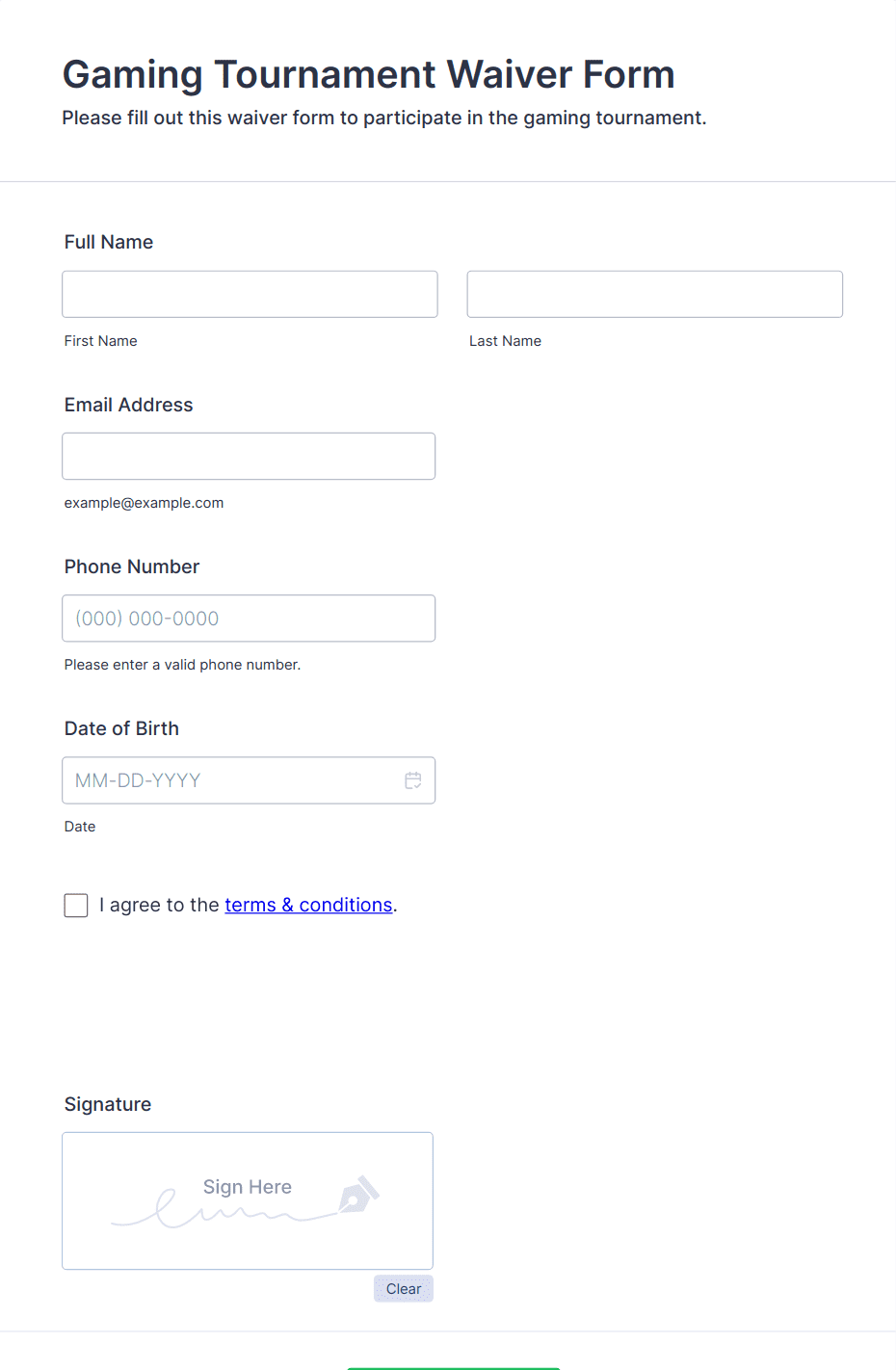Click the 'Phone Number' field label

click(x=132, y=567)
